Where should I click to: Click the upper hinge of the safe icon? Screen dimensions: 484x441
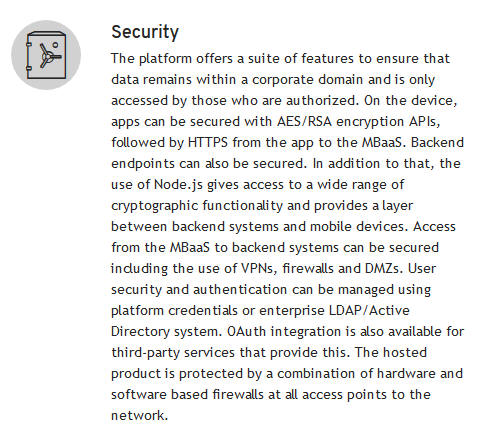(x=29, y=44)
